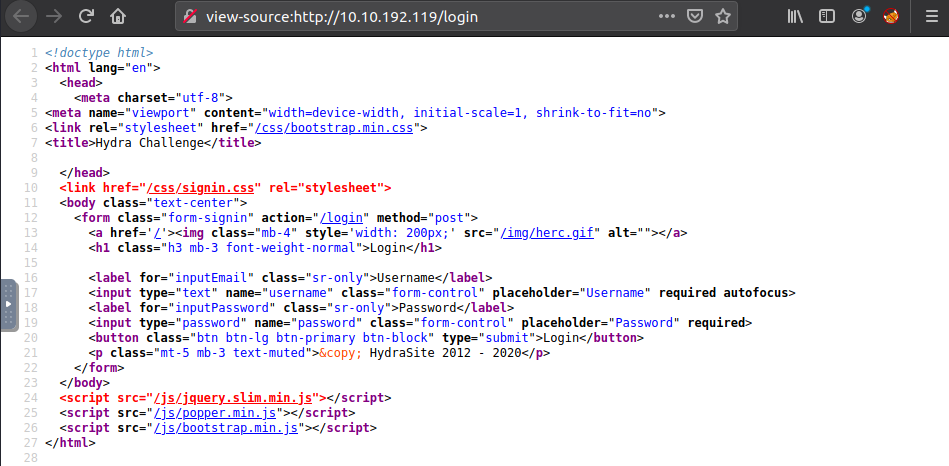Expand the side panel handle on left edge
The image size is (949, 466).
tap(8, 304)
